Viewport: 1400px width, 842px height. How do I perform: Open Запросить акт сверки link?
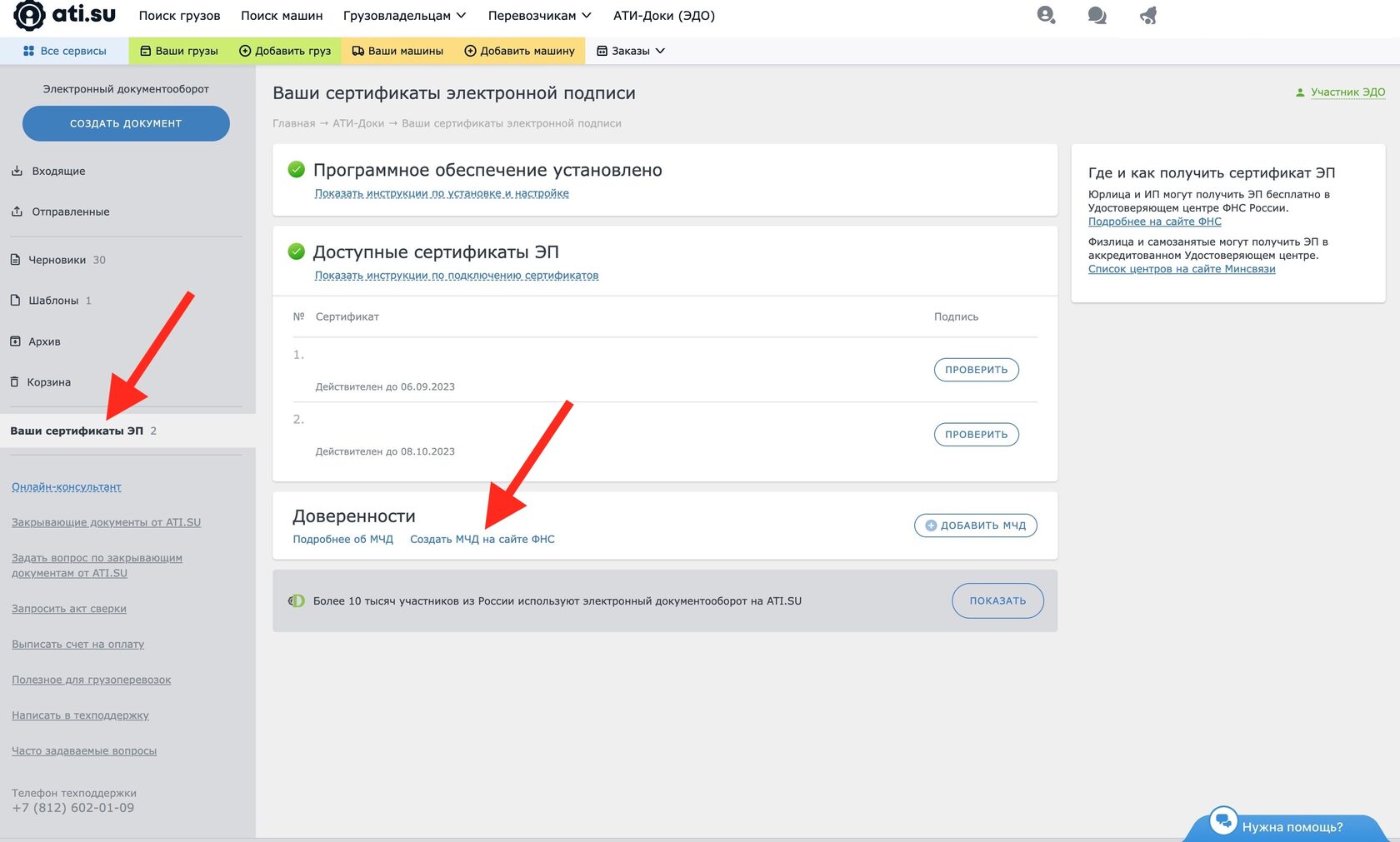pos(69,609)
